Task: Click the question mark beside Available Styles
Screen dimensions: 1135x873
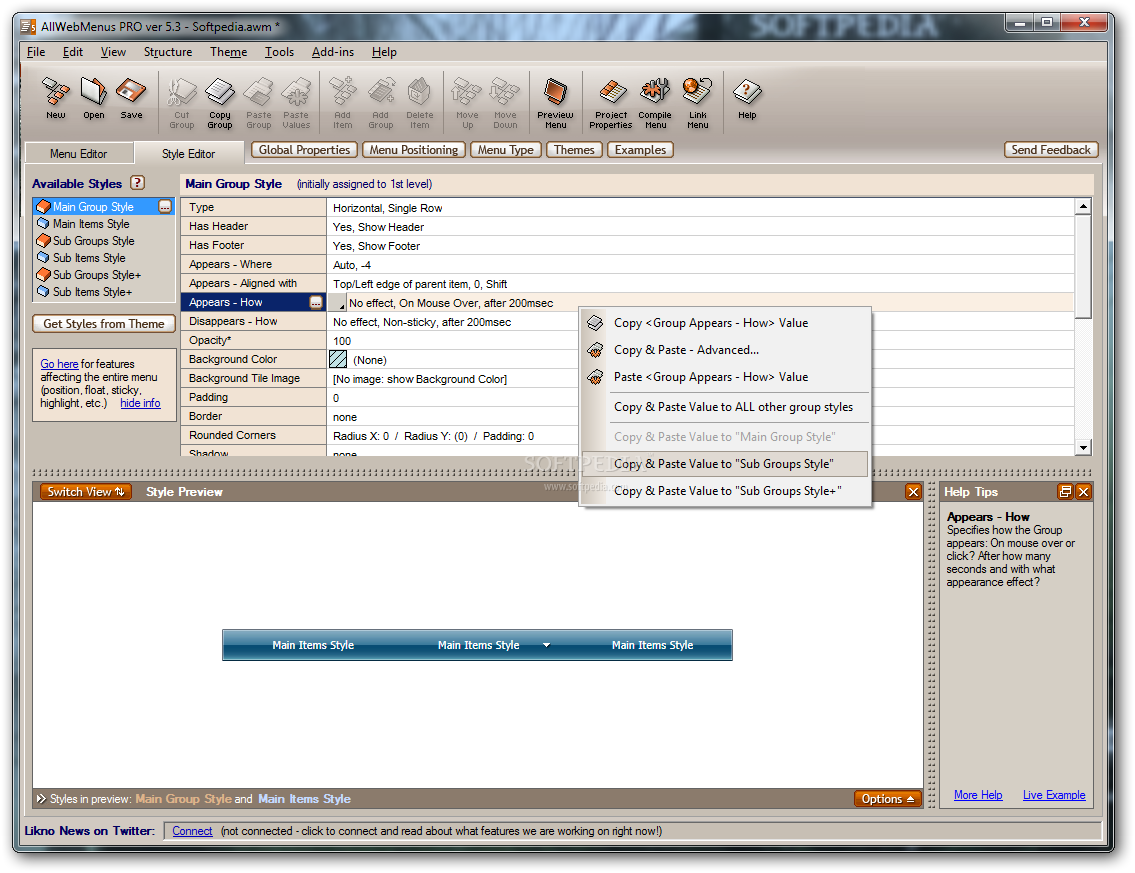Action: [138, 183]
